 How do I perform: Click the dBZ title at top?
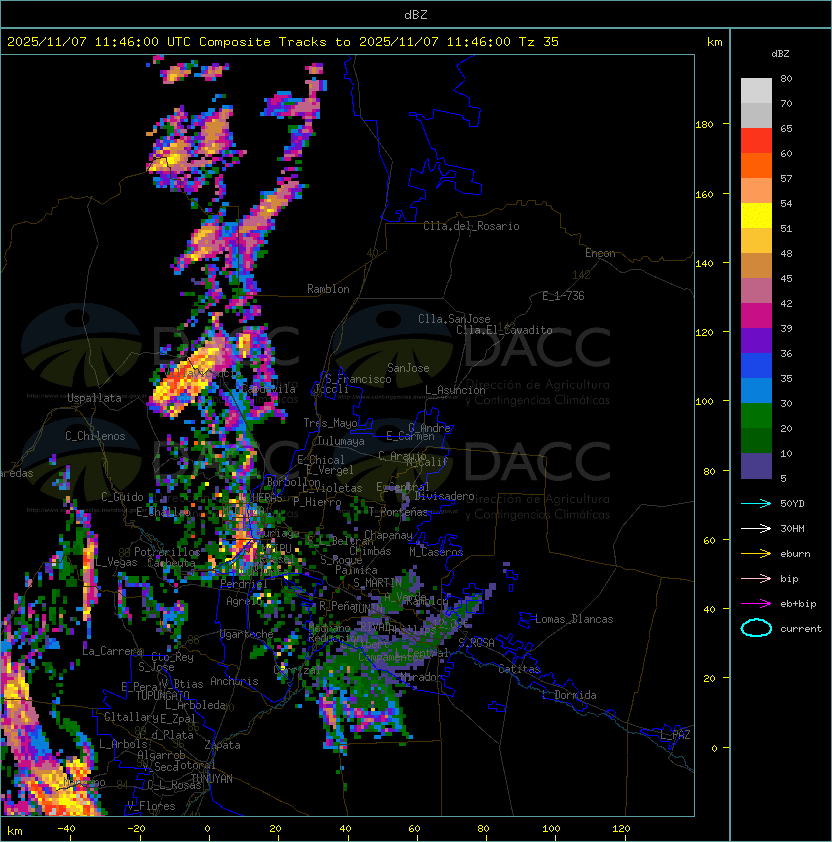tap(416, 15)
